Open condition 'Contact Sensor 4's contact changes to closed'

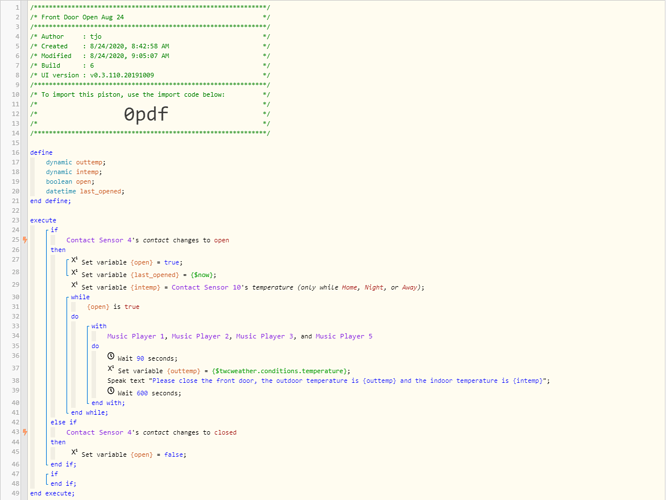[151, 432]
